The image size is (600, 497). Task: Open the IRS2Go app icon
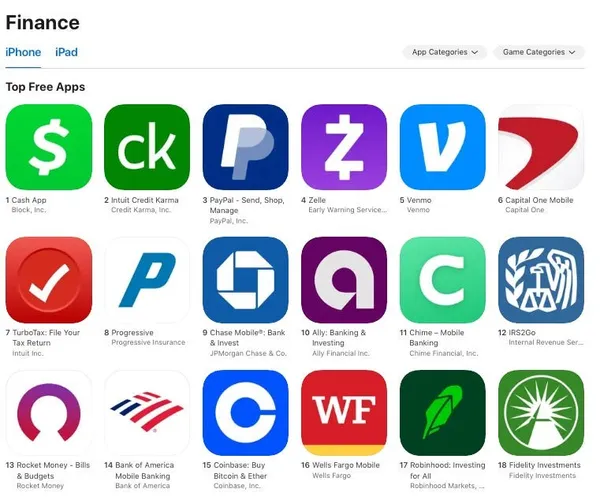point(541,280)
